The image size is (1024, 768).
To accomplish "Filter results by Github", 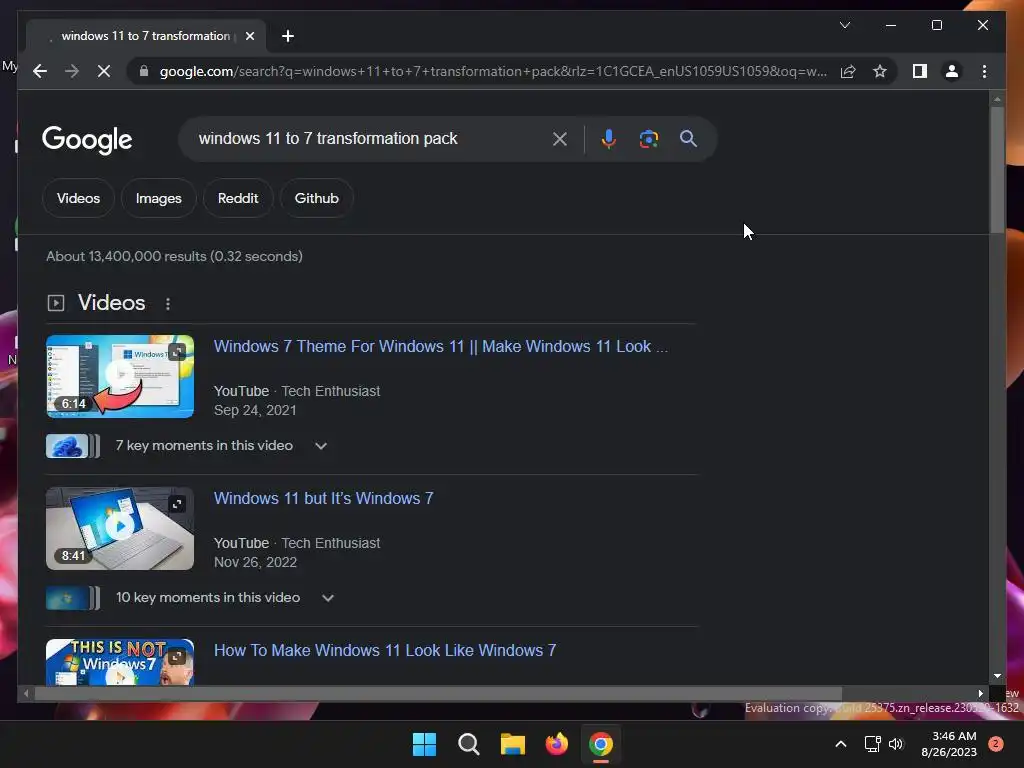I will click(317, 198).
